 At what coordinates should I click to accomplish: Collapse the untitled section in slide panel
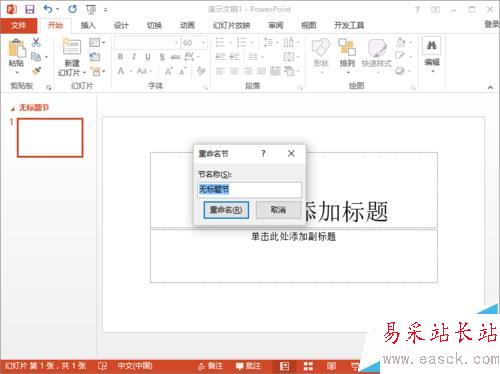(x=13, y=109)
